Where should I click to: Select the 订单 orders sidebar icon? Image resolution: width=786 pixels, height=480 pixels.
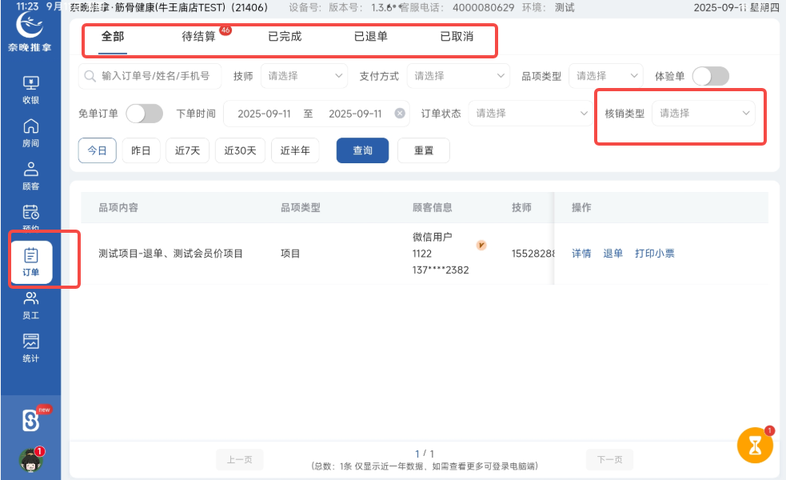[31, 261]
